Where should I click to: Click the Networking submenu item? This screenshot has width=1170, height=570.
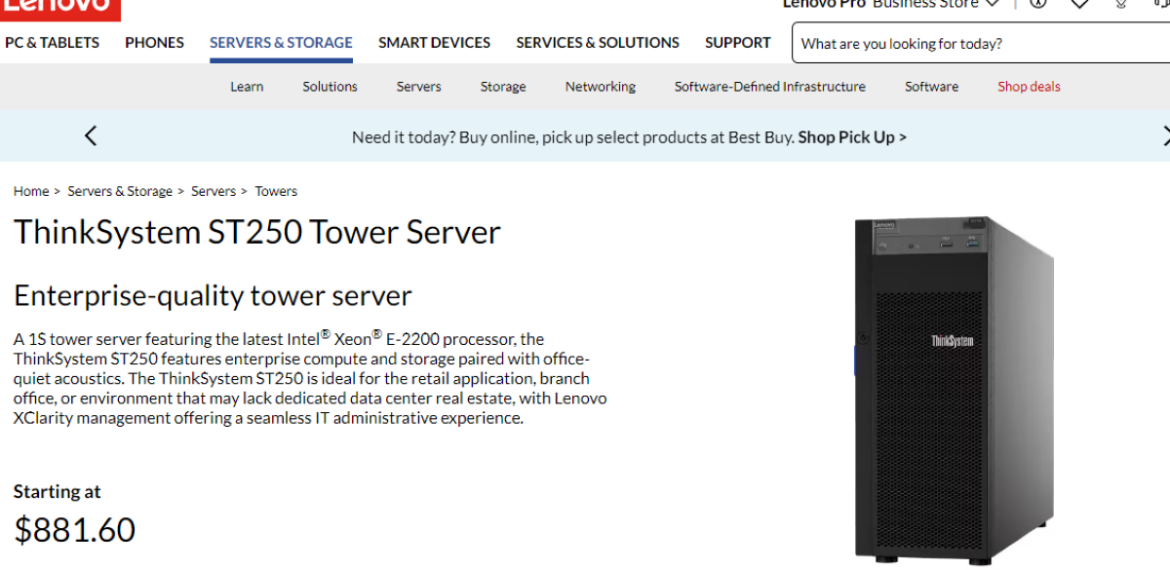[600, 87]
